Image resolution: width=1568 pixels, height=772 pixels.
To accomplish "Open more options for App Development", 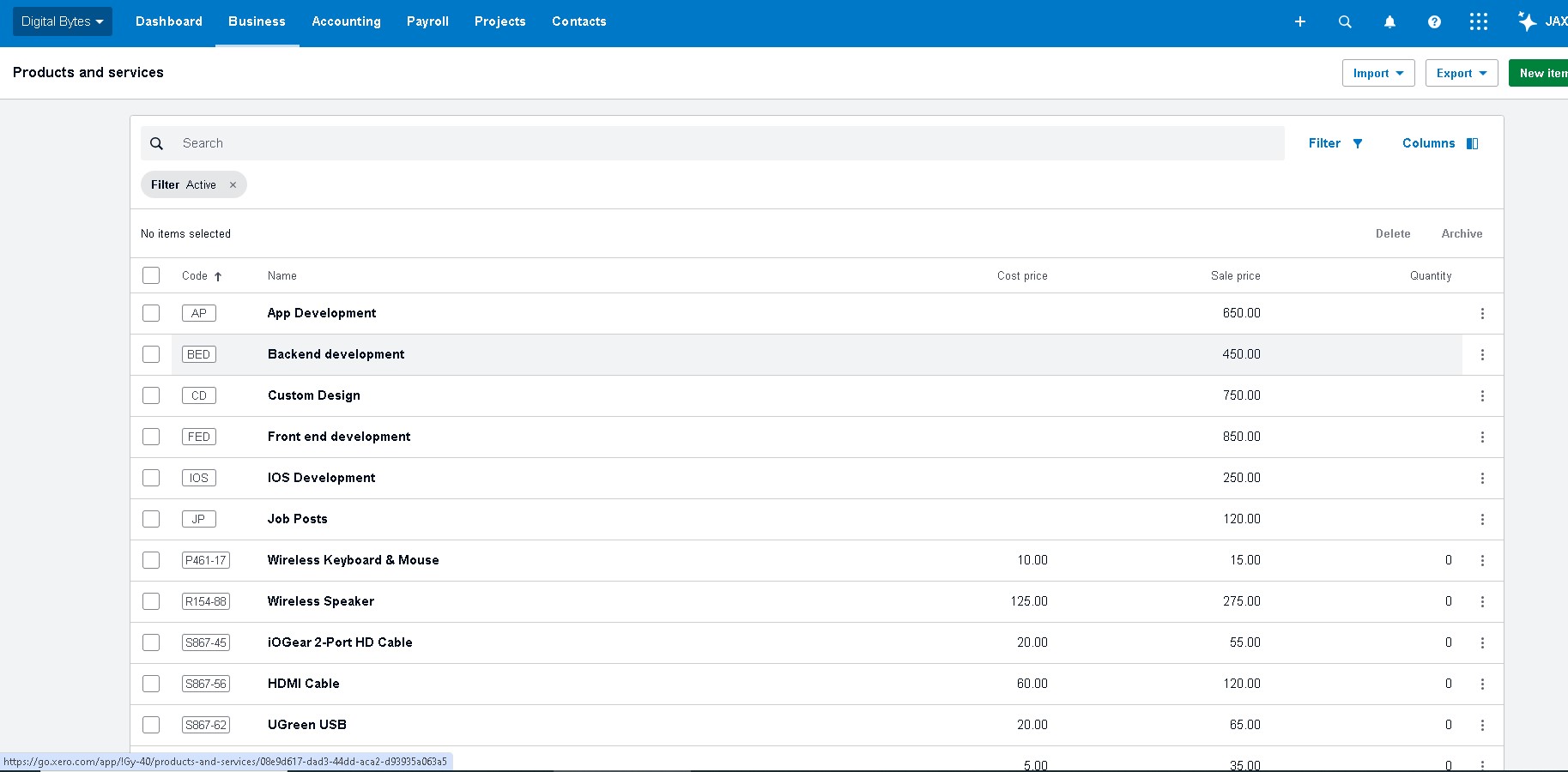I will (1482, 313).
